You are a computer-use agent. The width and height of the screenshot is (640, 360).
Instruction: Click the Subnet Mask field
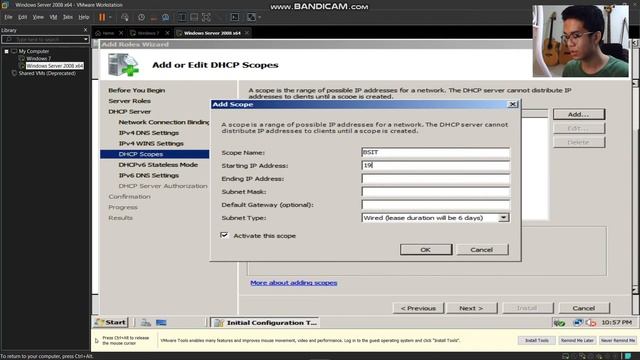click(x=436, y=192)
